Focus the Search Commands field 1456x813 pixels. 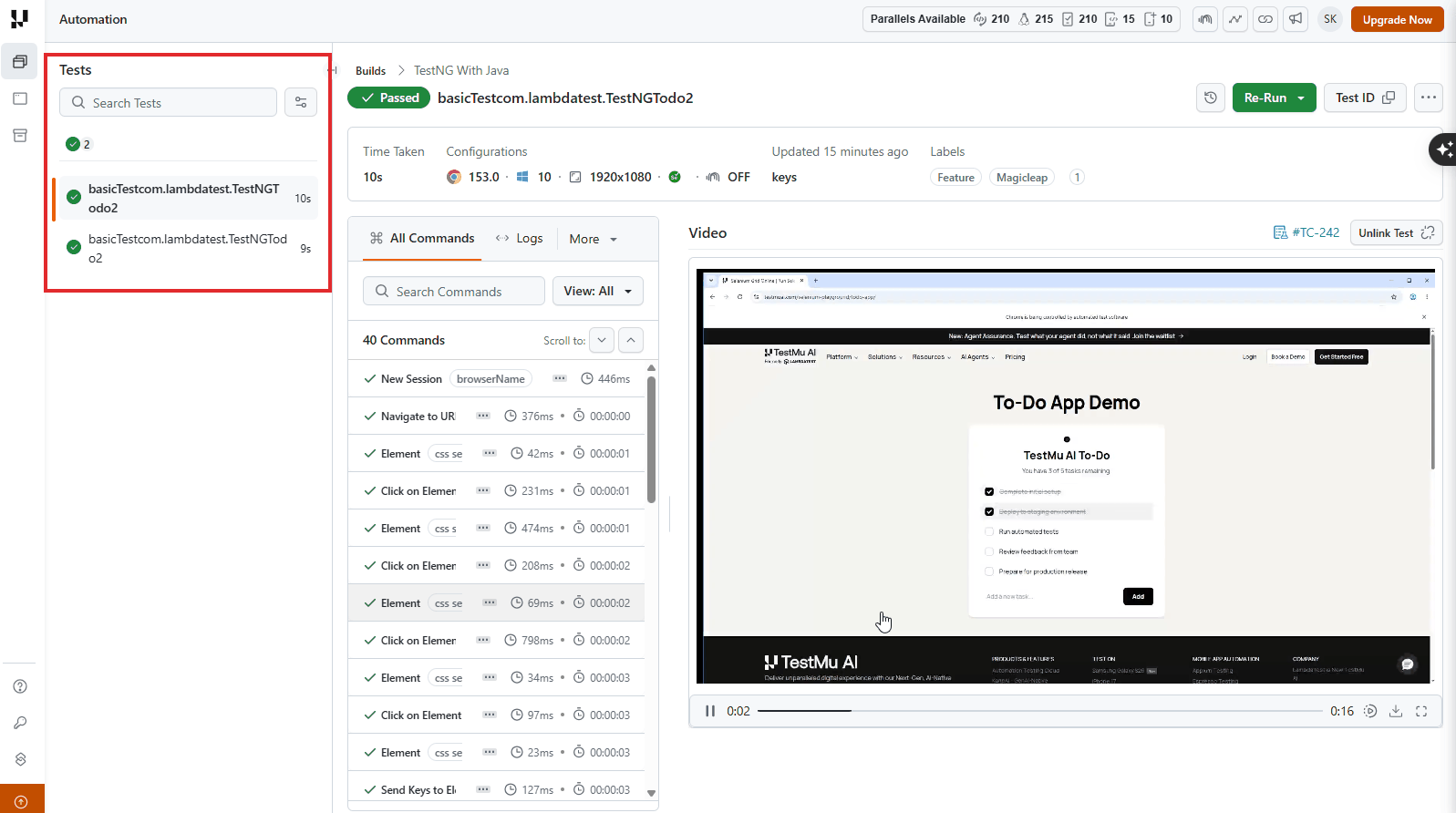click(x=454, y=291)
